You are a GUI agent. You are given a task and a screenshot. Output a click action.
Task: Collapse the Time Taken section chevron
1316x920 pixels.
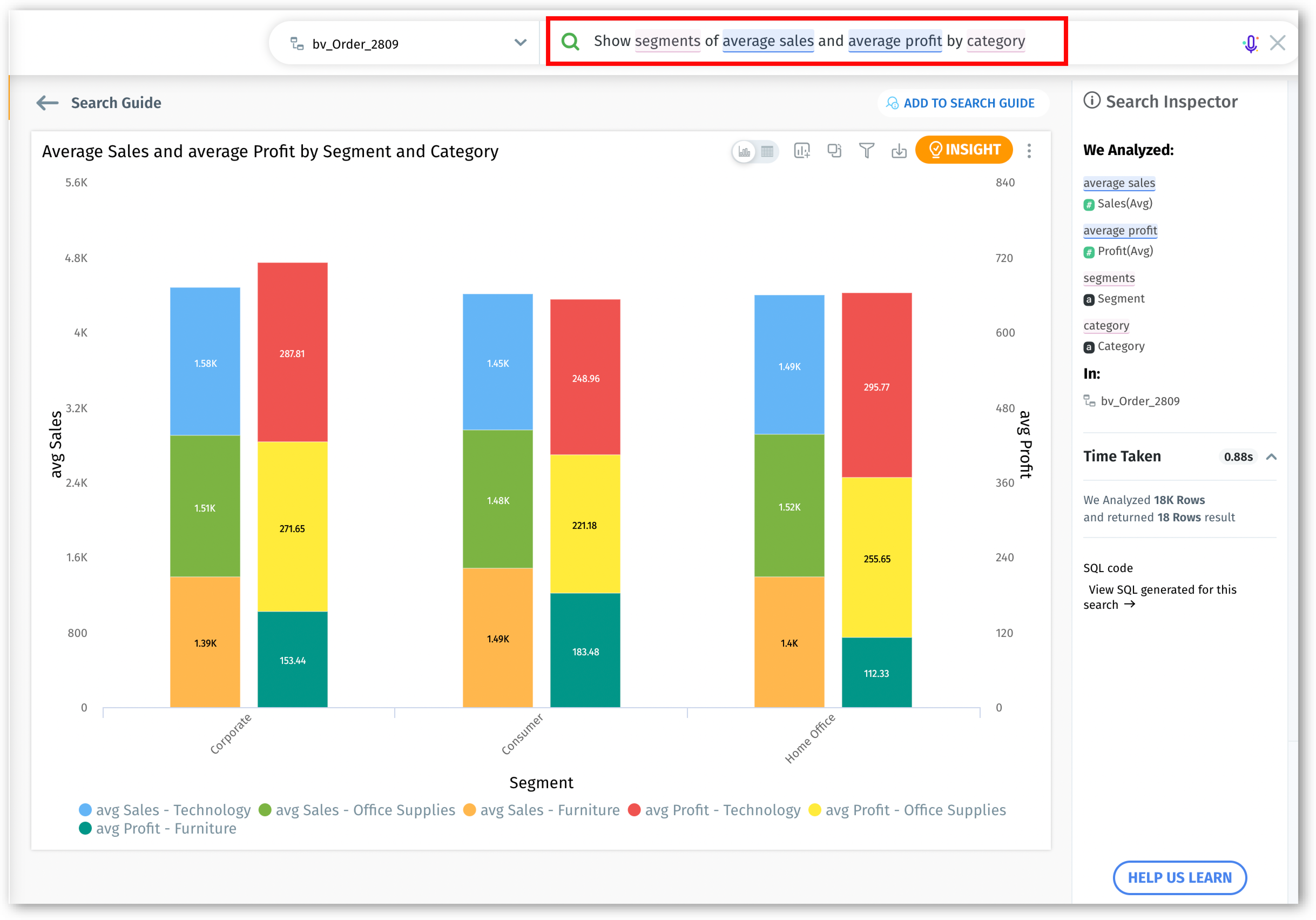1271,456
